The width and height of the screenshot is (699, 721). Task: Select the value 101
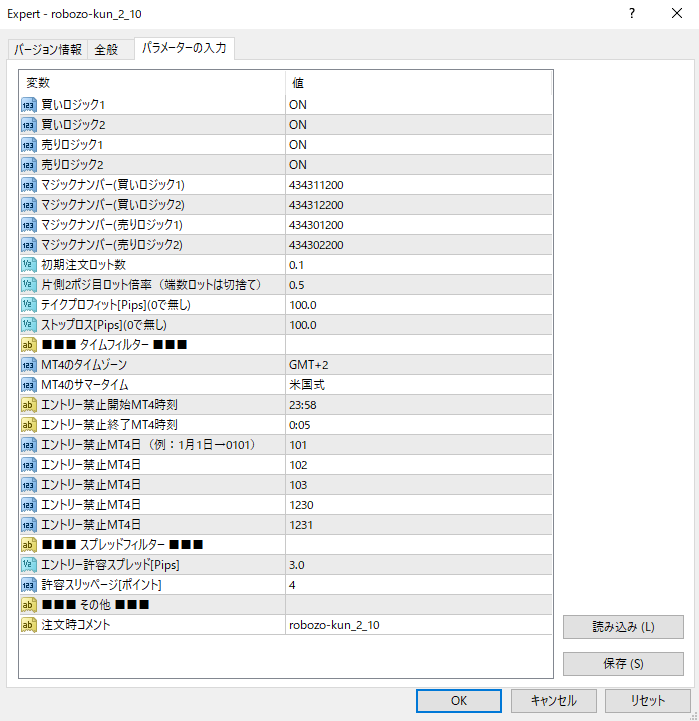tap(418, 445)
